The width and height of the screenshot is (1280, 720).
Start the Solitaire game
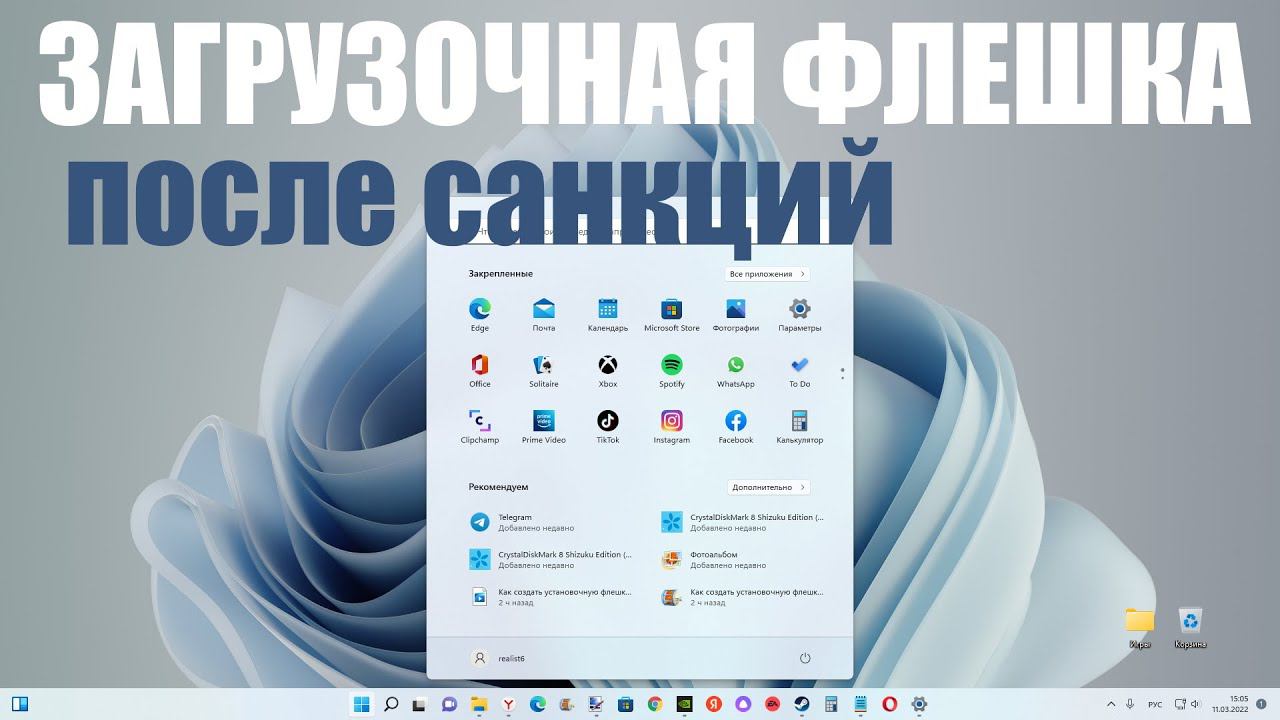click(x=544, y=370)
